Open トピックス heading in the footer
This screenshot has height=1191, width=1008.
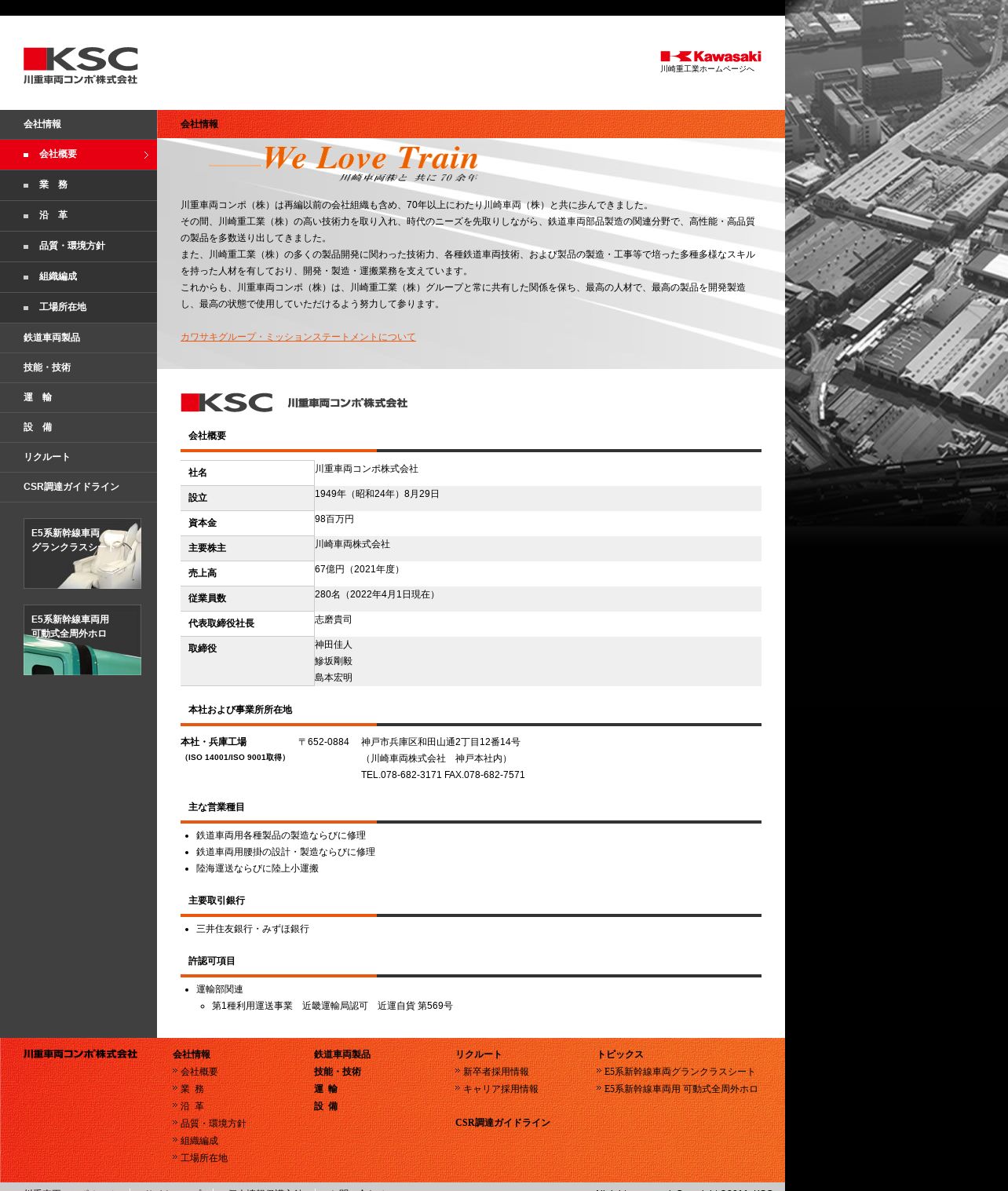(x=620, y=1054)
